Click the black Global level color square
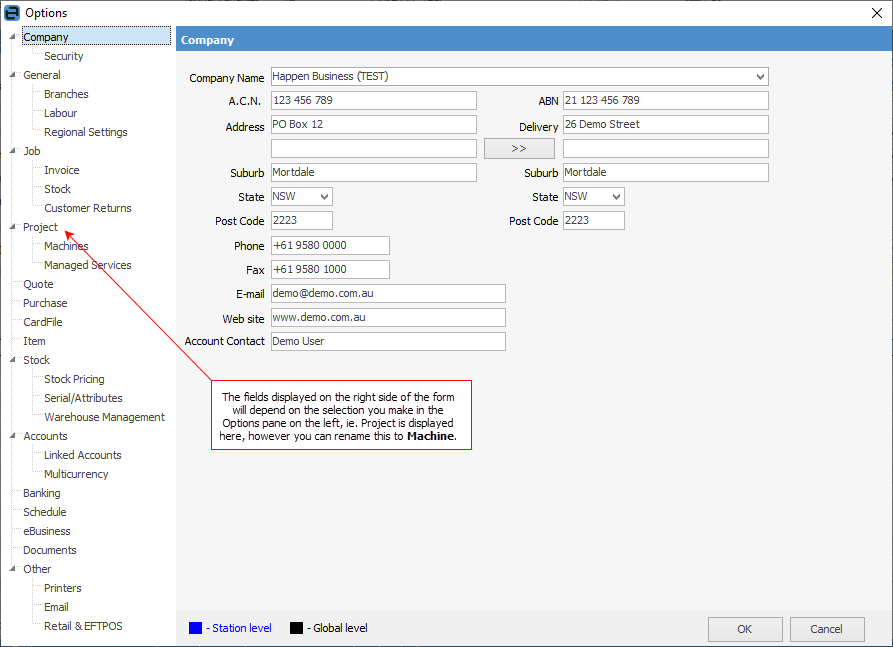 (x=296, y=628)
